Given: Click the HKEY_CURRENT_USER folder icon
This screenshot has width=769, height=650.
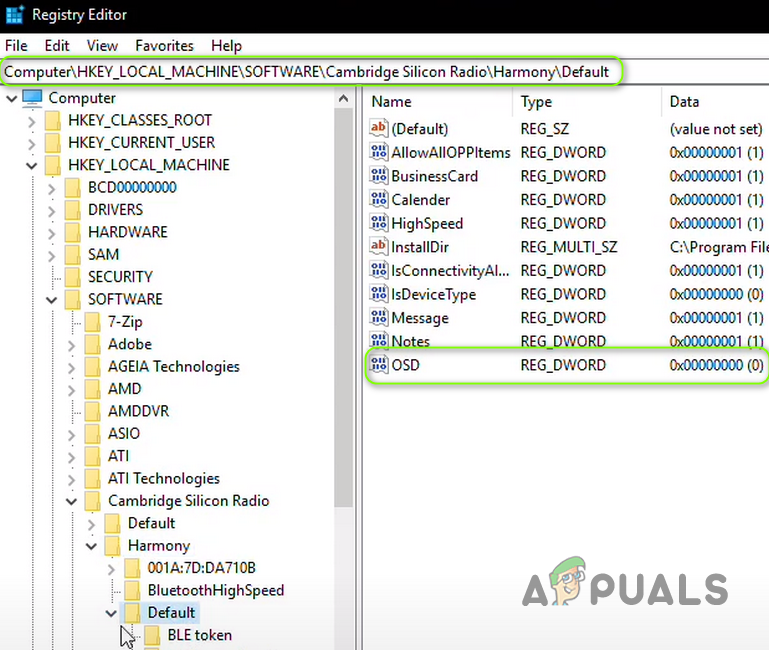Looking at the screenshot, I should (x=52, y=142).
